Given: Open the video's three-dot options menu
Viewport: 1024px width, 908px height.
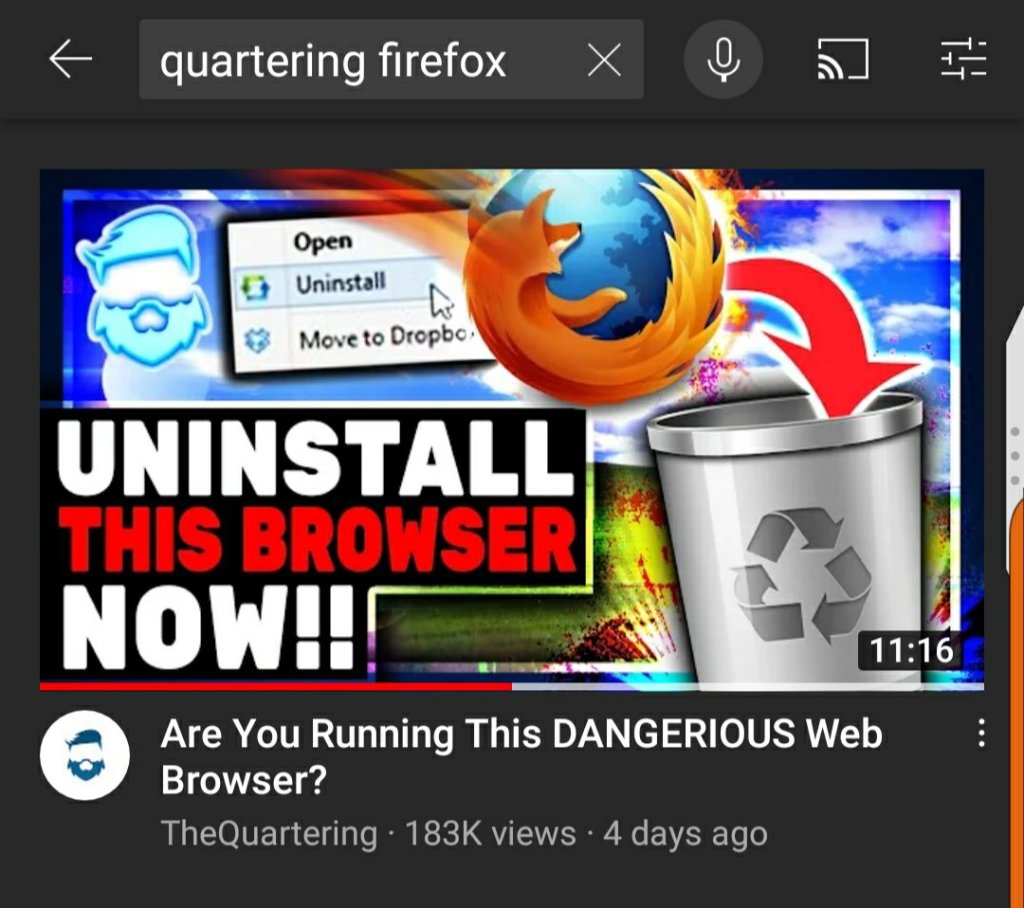Looking at the screenshot, I should (981, 732).
